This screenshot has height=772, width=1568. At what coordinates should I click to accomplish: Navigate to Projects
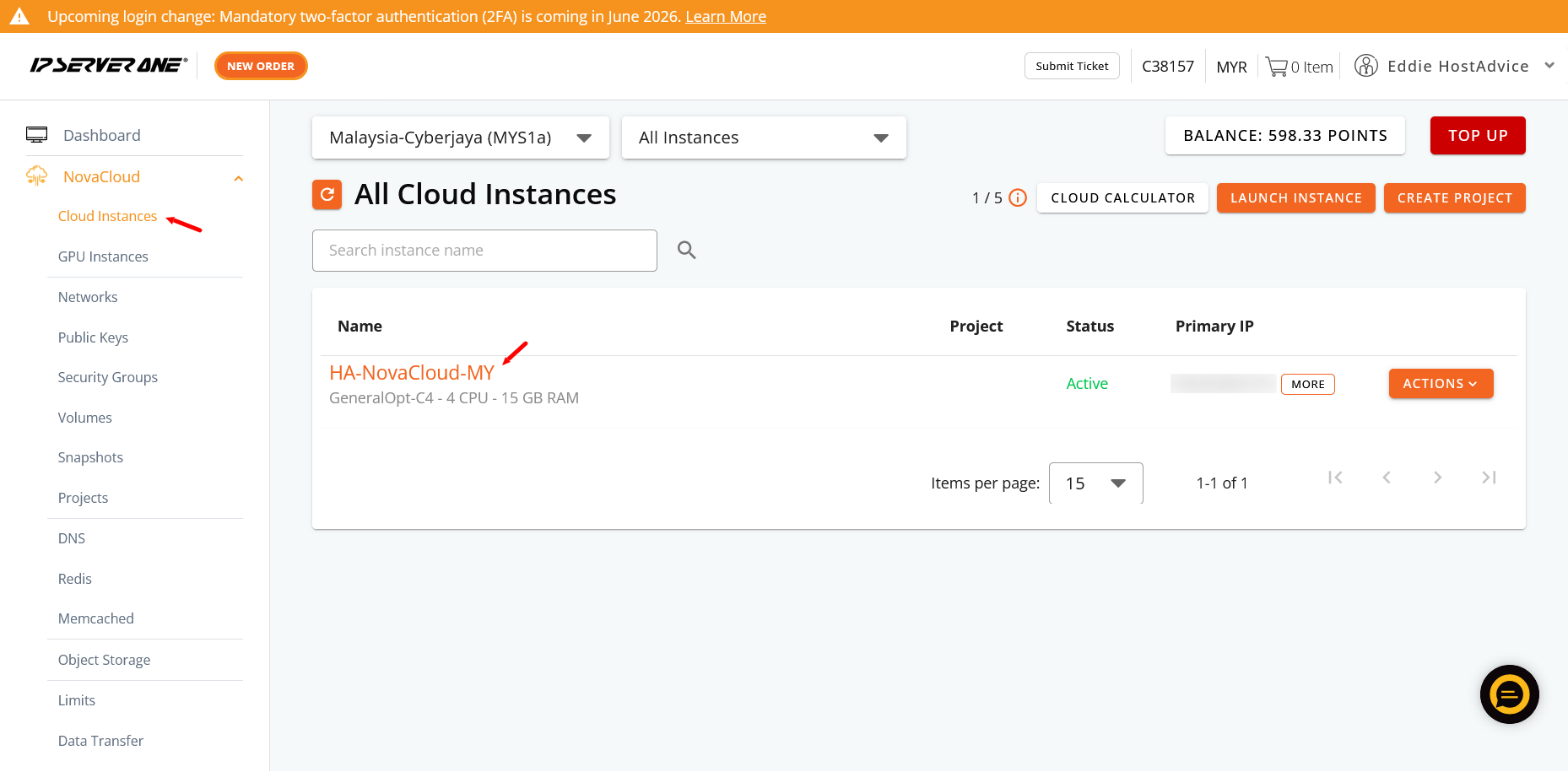(x=83, y=498)
